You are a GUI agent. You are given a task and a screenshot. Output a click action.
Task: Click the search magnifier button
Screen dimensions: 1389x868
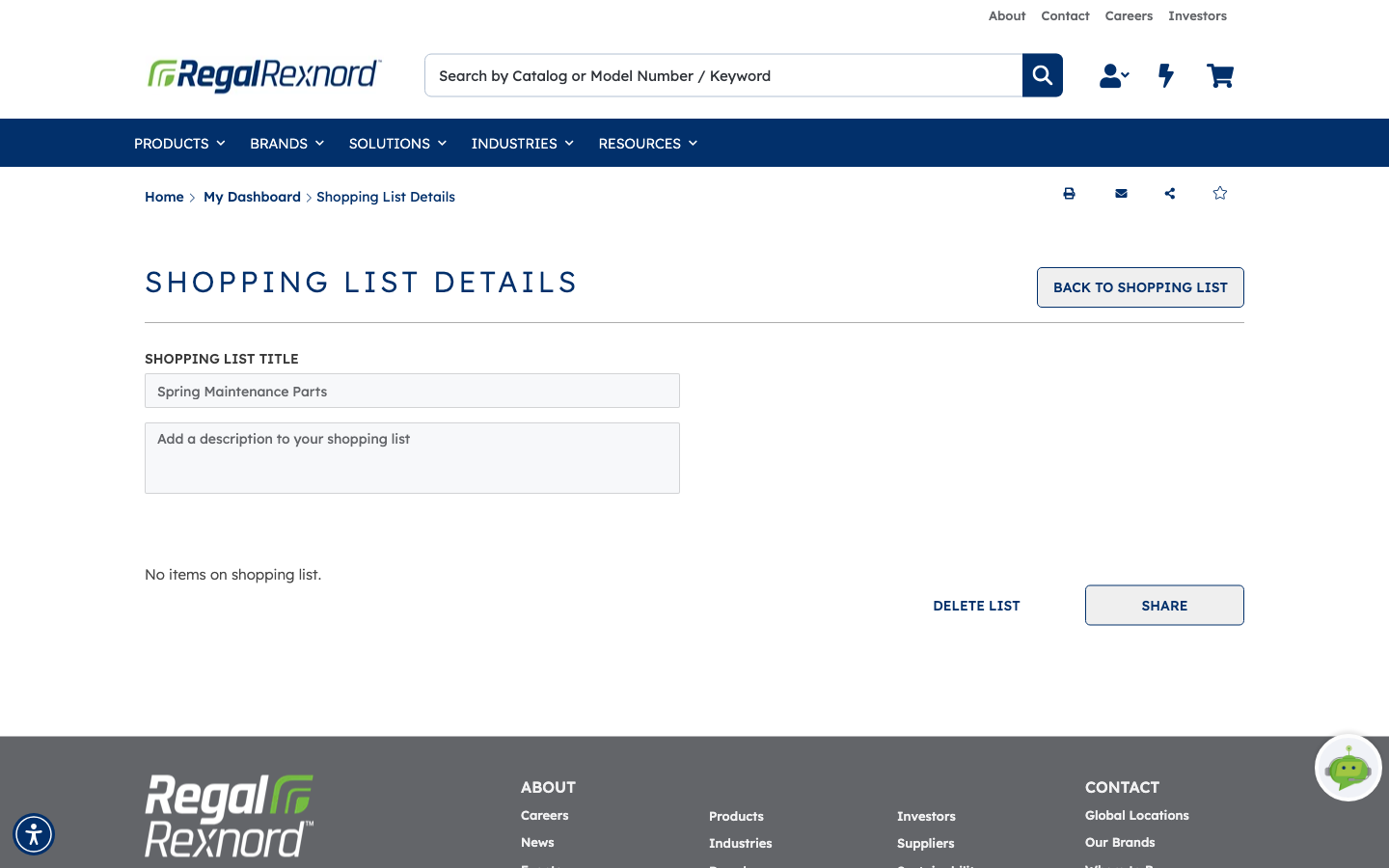[x=1043, y=75]
